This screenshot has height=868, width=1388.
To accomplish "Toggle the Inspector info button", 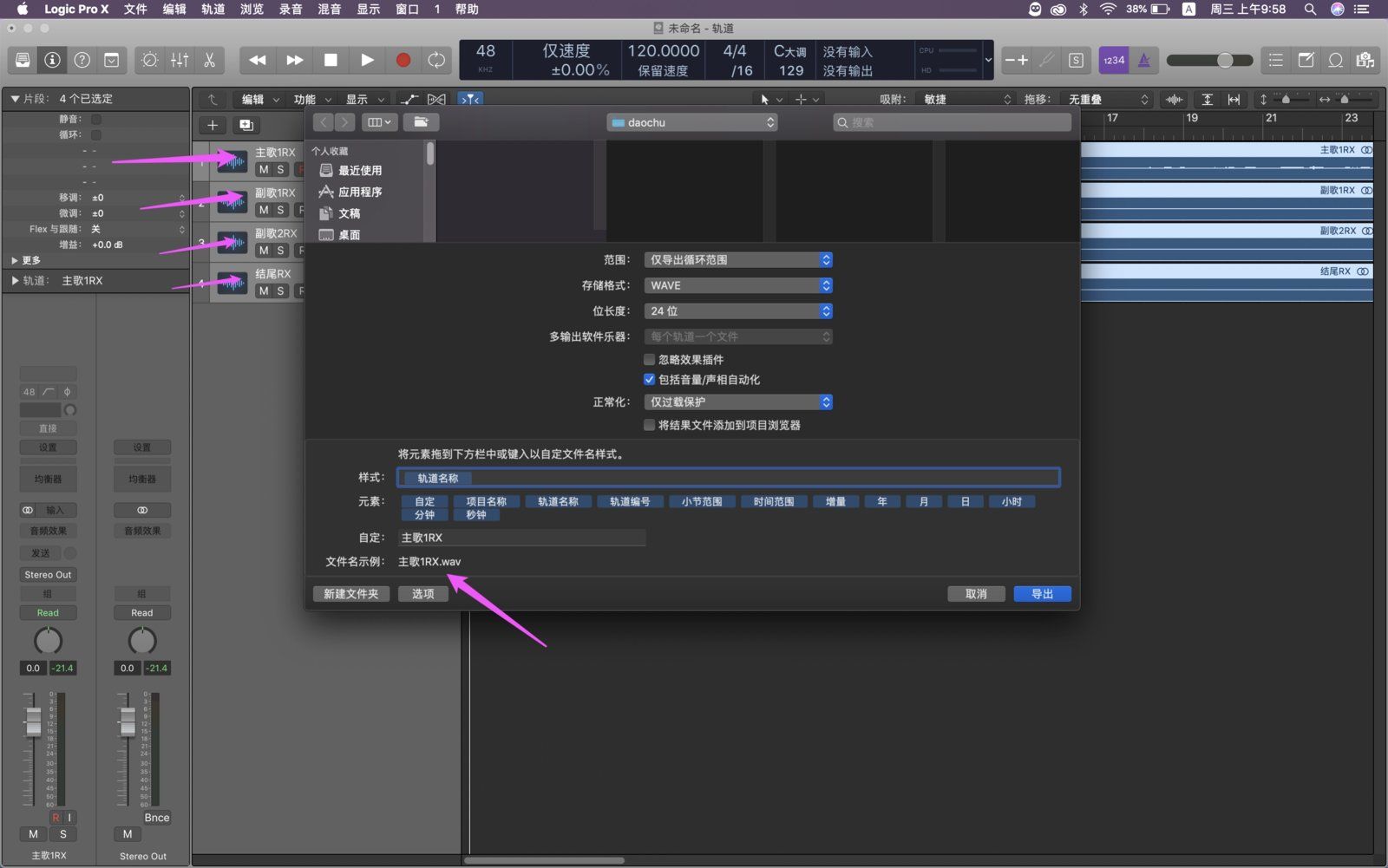I will pyautogui.click(x=53, y=60).
